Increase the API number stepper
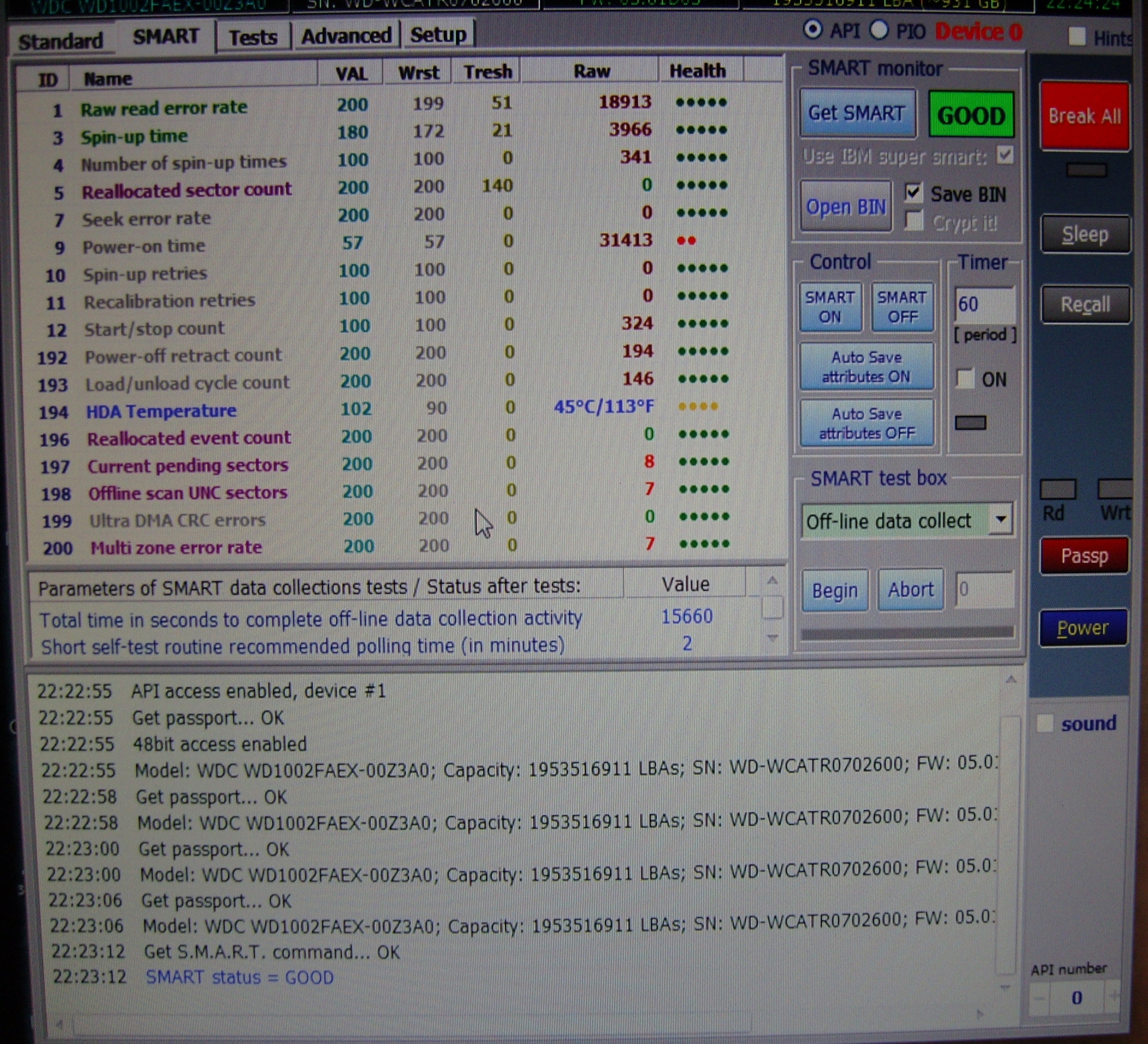 pyautogui.click(x=1114, y=997)
